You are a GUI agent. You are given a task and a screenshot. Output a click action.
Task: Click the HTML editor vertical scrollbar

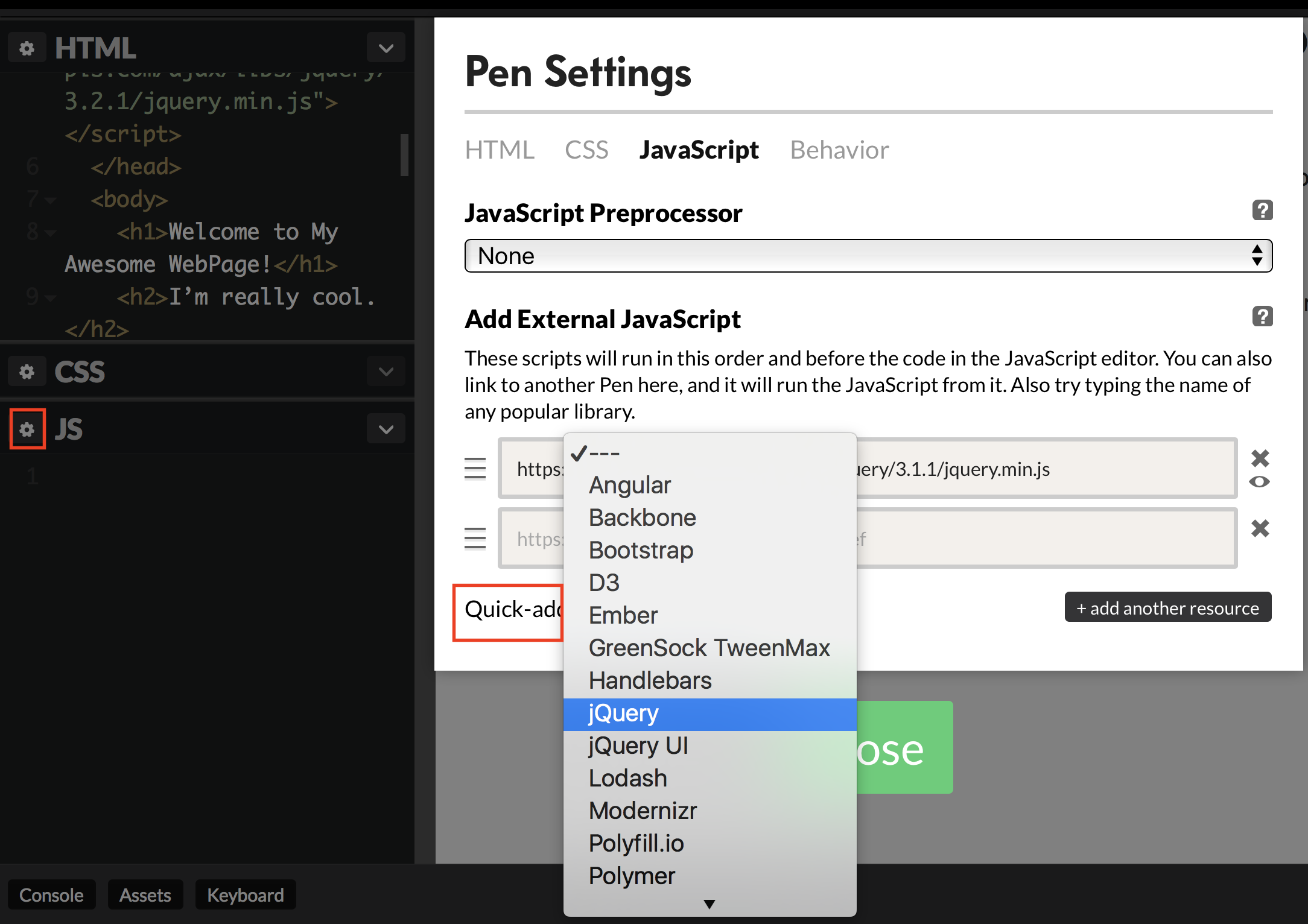click(404, 155)
